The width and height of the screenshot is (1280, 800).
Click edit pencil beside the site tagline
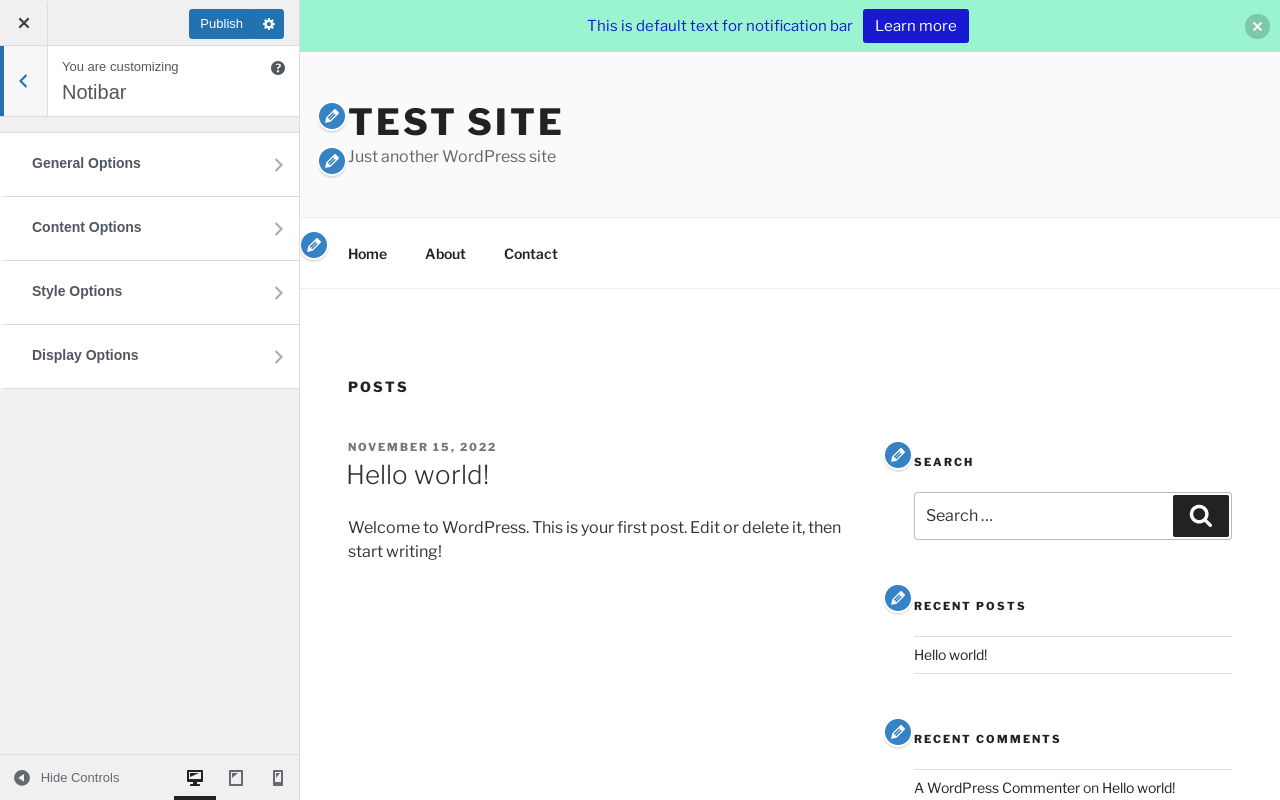(x=332, y=161)
